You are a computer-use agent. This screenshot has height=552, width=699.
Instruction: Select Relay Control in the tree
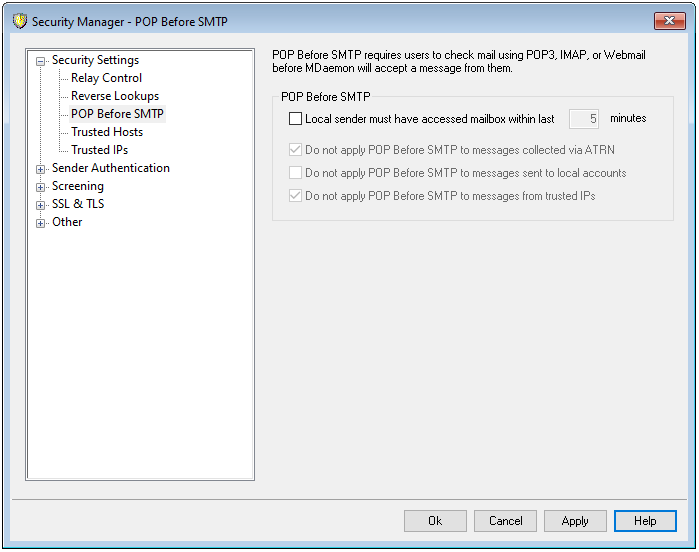(106, 78)
